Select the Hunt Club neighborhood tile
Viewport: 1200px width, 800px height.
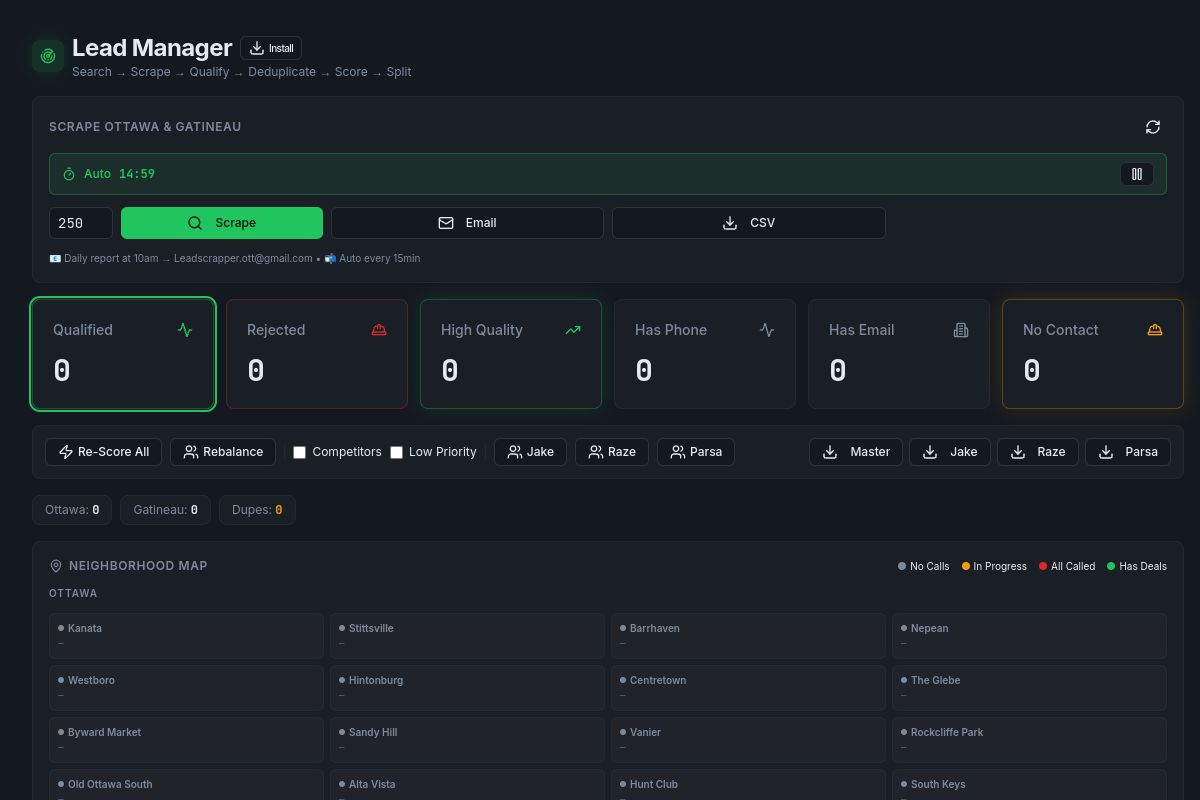click(748, 785)
